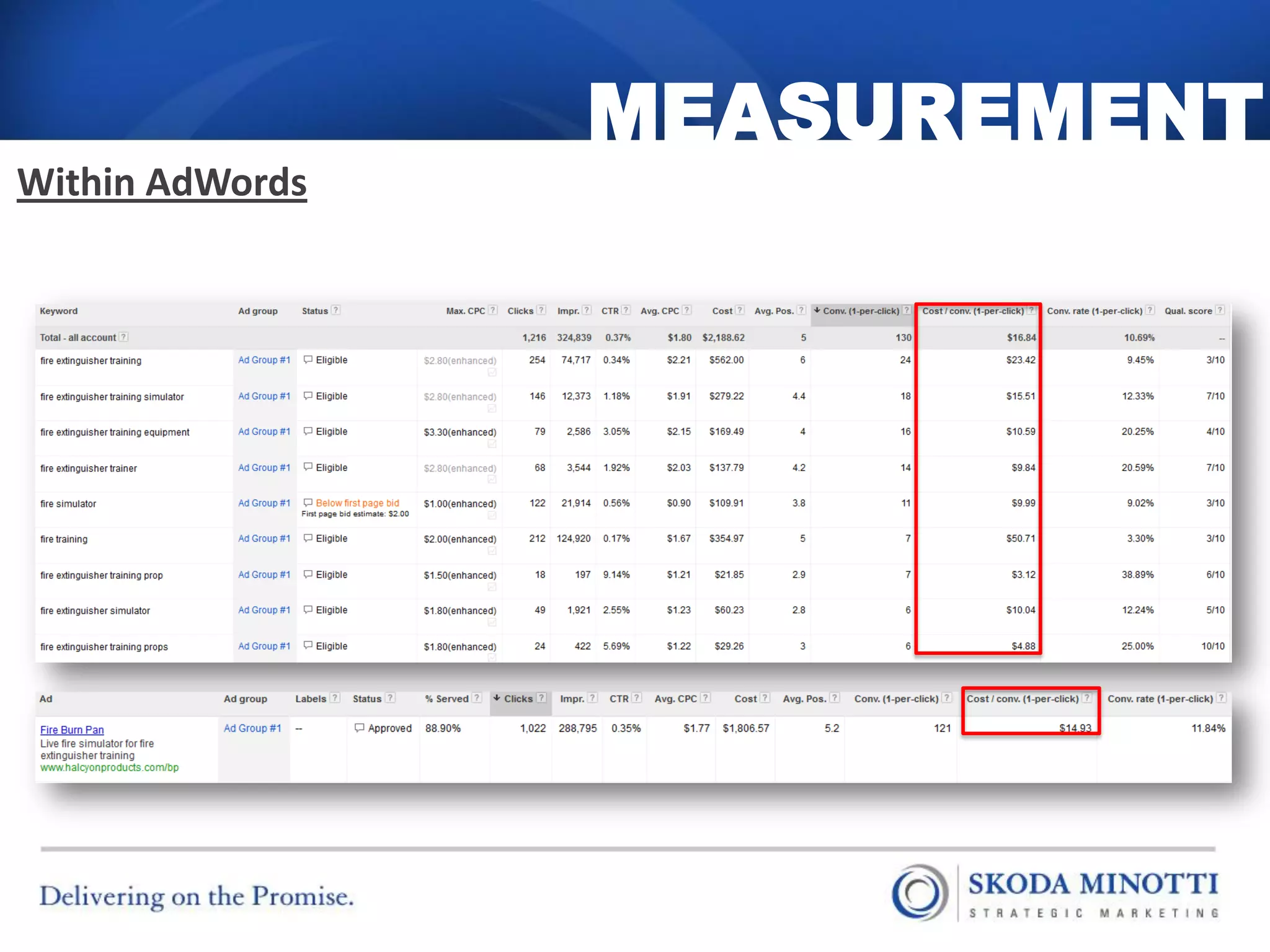Image resolution: width=1270 pixels, height=952 pixels.
Task: Open www.halcyonproducts.com/bp URL
Action: pos(110,767)
